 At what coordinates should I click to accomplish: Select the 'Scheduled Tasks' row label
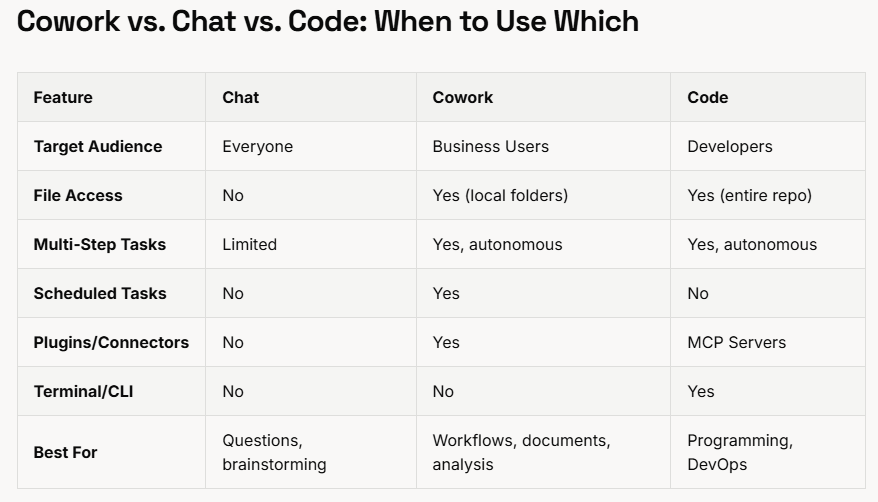(x=100, y=293)
